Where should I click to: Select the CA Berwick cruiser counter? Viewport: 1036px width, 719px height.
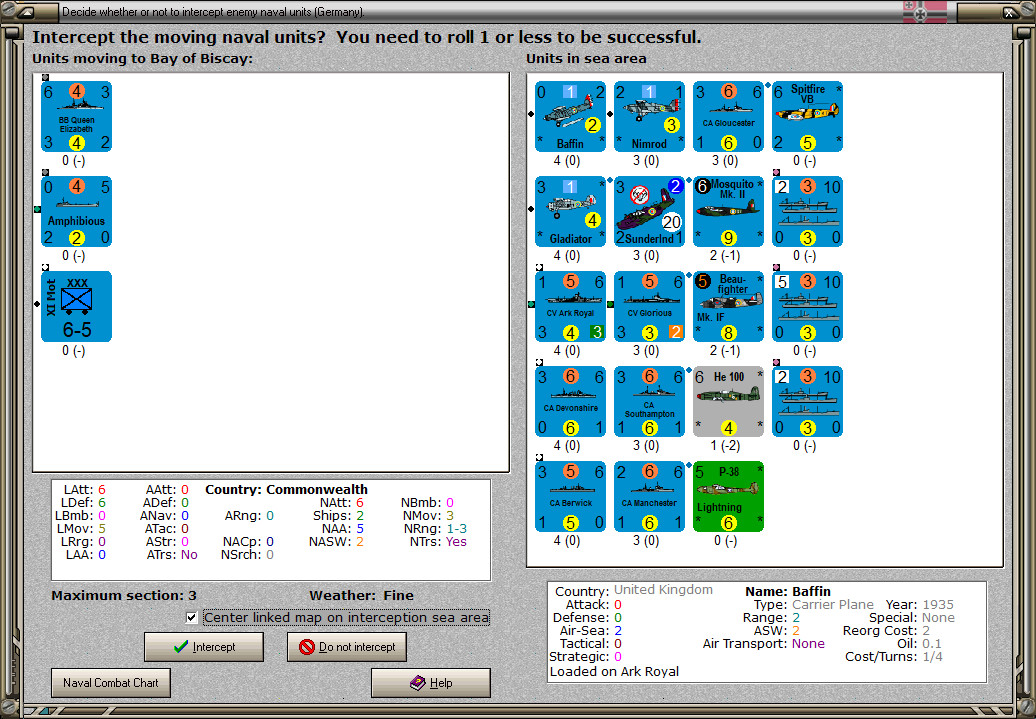(x=570, y=496)
